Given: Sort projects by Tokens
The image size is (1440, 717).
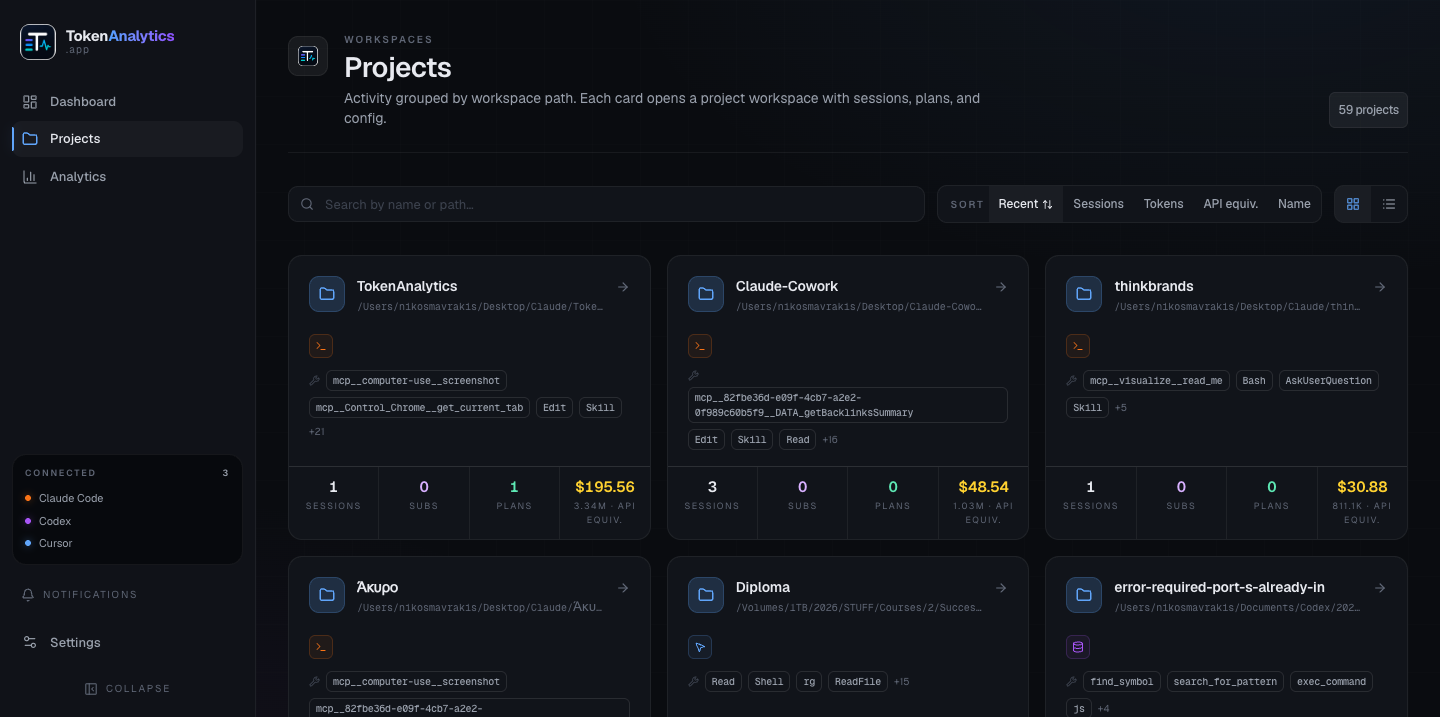Looking at the screenshot, I should 1163,204.
